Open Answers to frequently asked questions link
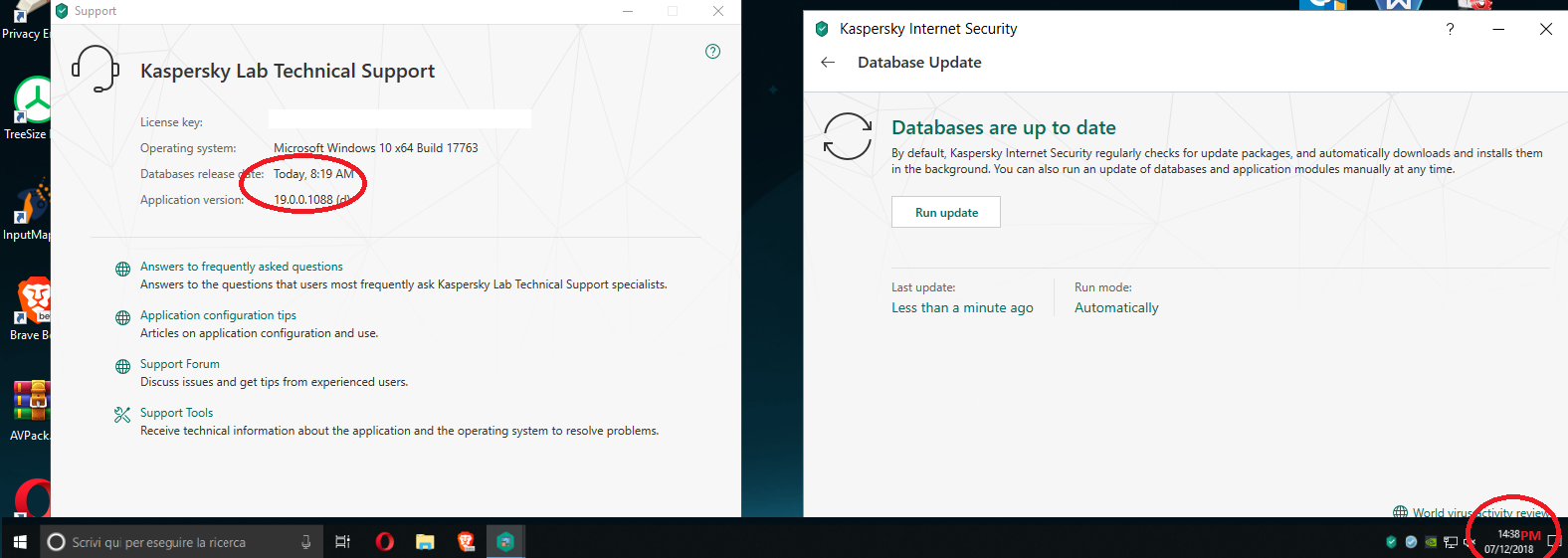Image resolution: width=1568 pixels, height=558 pixels. (x=242, y=267)
